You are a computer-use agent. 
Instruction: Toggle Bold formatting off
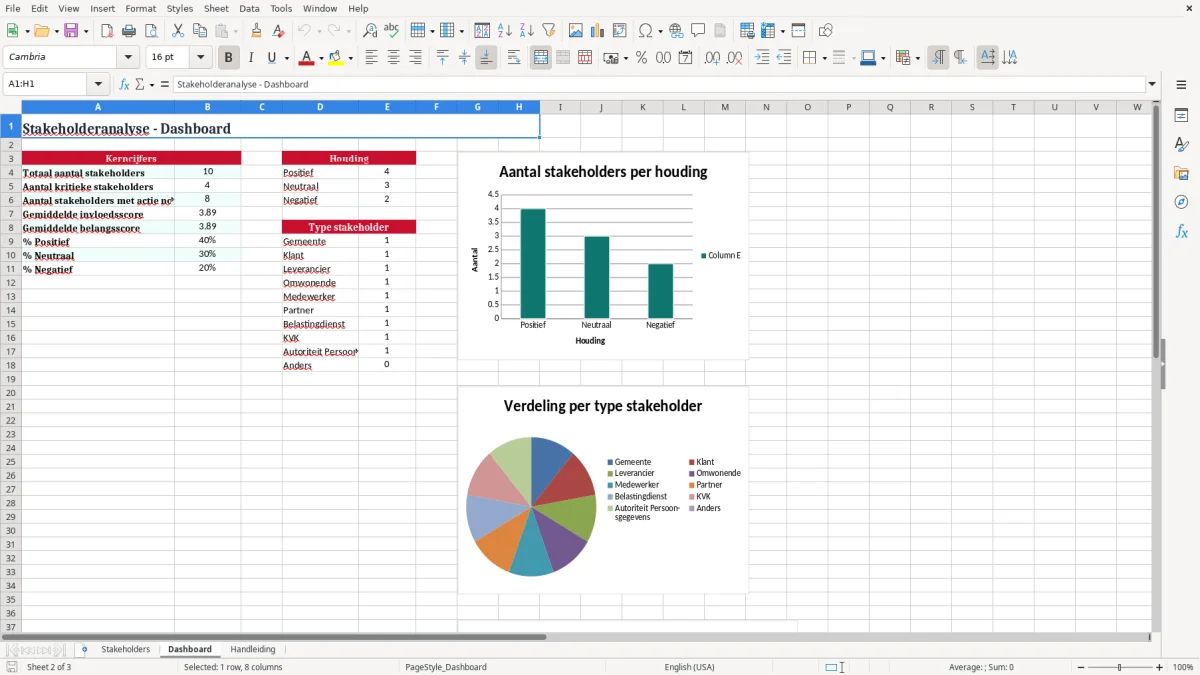(229, 58)
